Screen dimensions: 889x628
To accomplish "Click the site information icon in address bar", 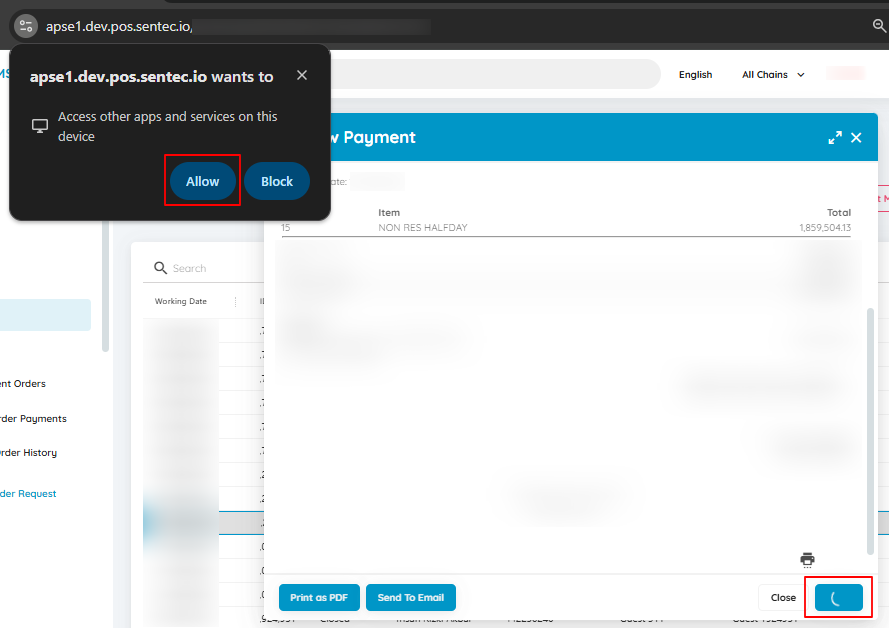I will point(26,26).
